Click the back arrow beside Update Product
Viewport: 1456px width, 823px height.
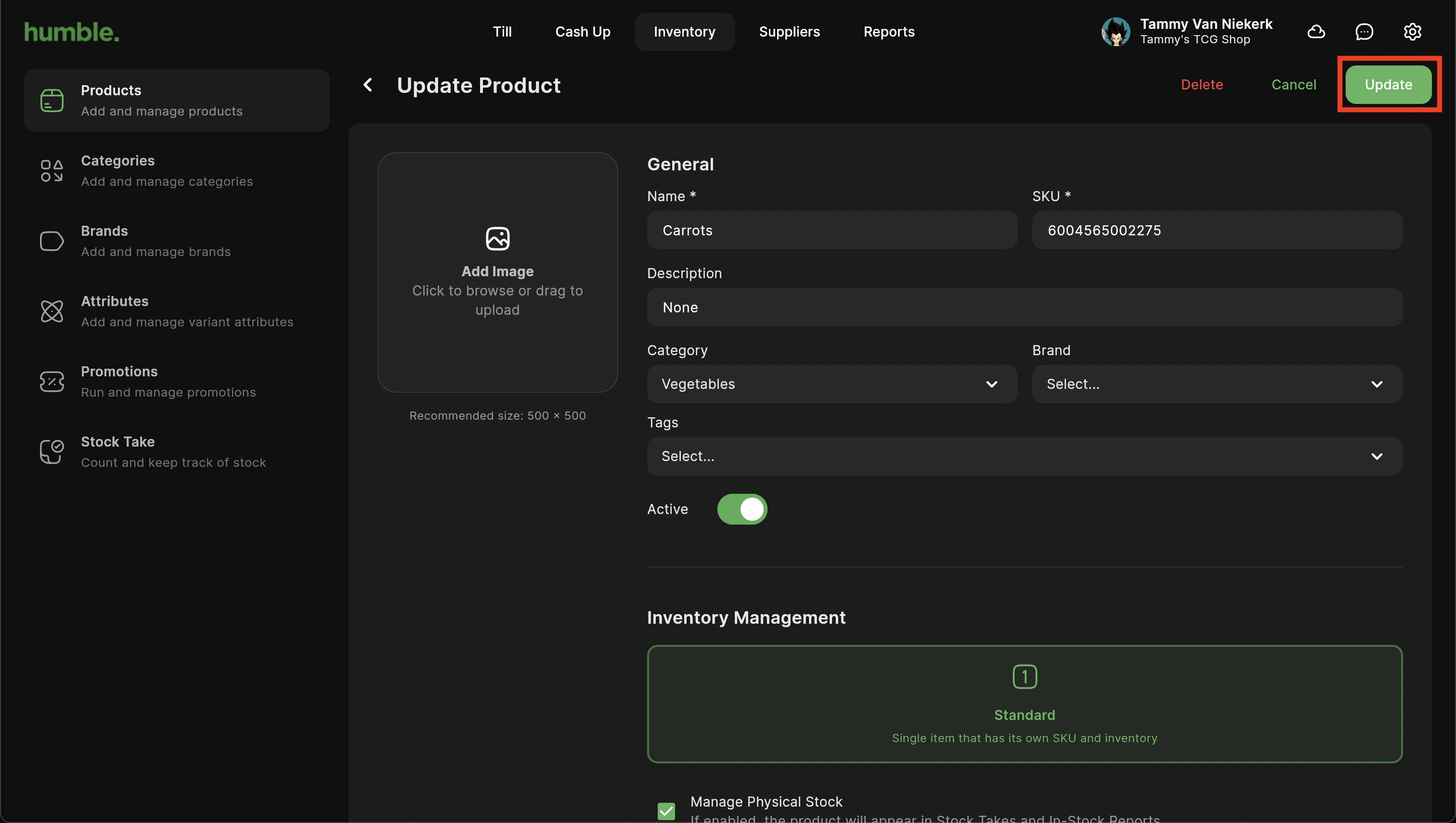[368, 85]
